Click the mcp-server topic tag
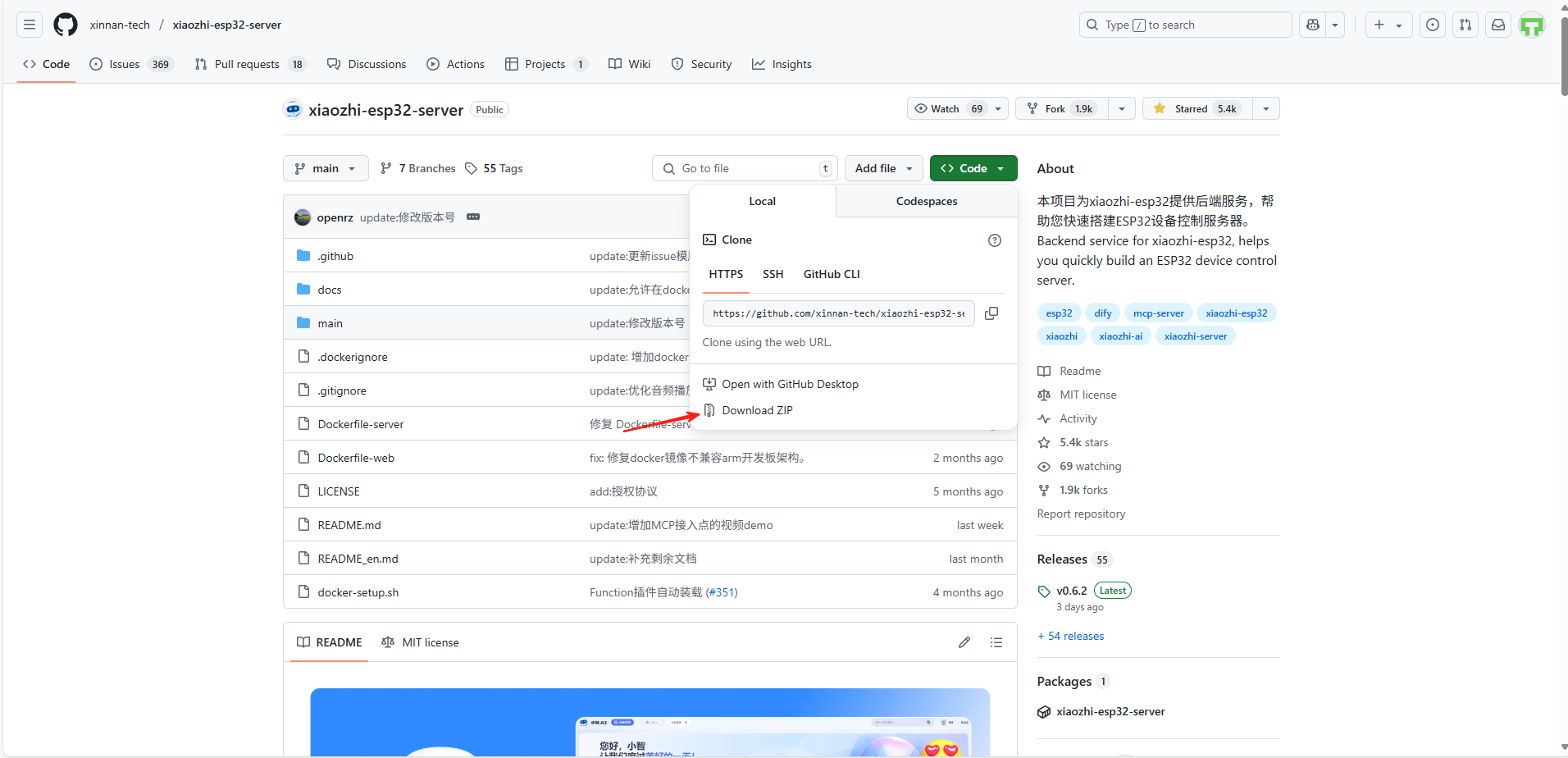The width and height of the screenshot is (1568, 758). (x=1158, y=313)
